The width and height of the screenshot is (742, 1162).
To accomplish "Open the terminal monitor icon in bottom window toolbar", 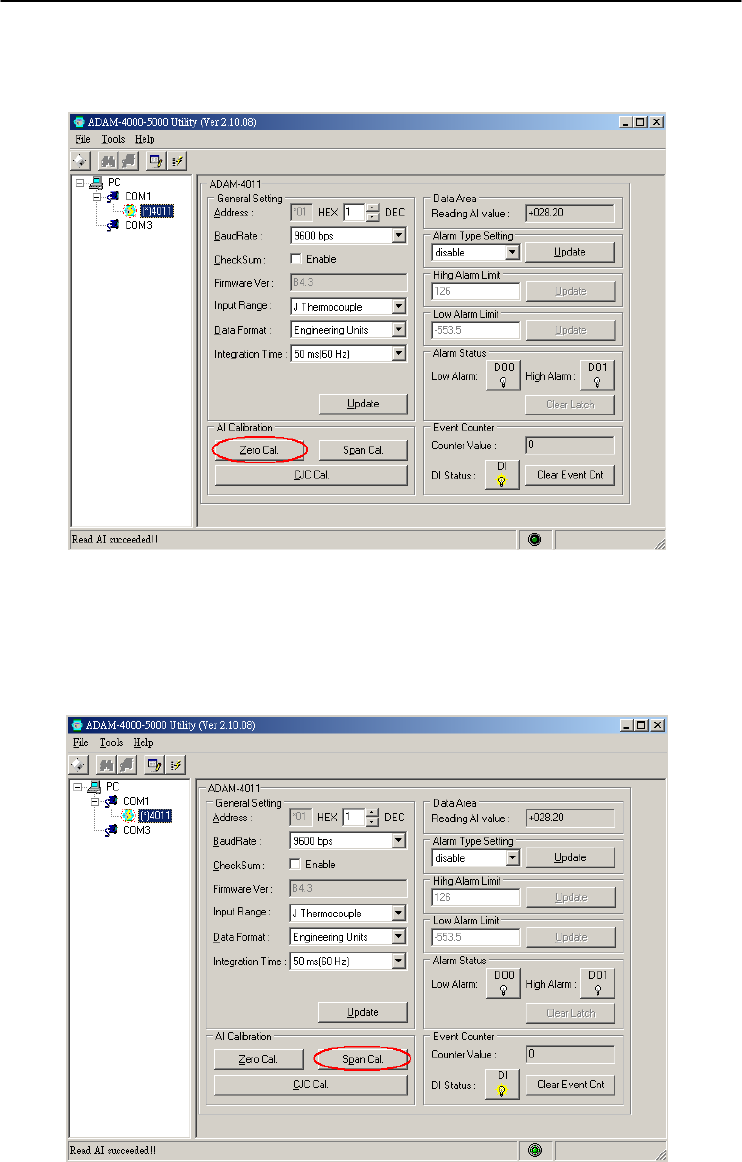I will click(154, 765).
